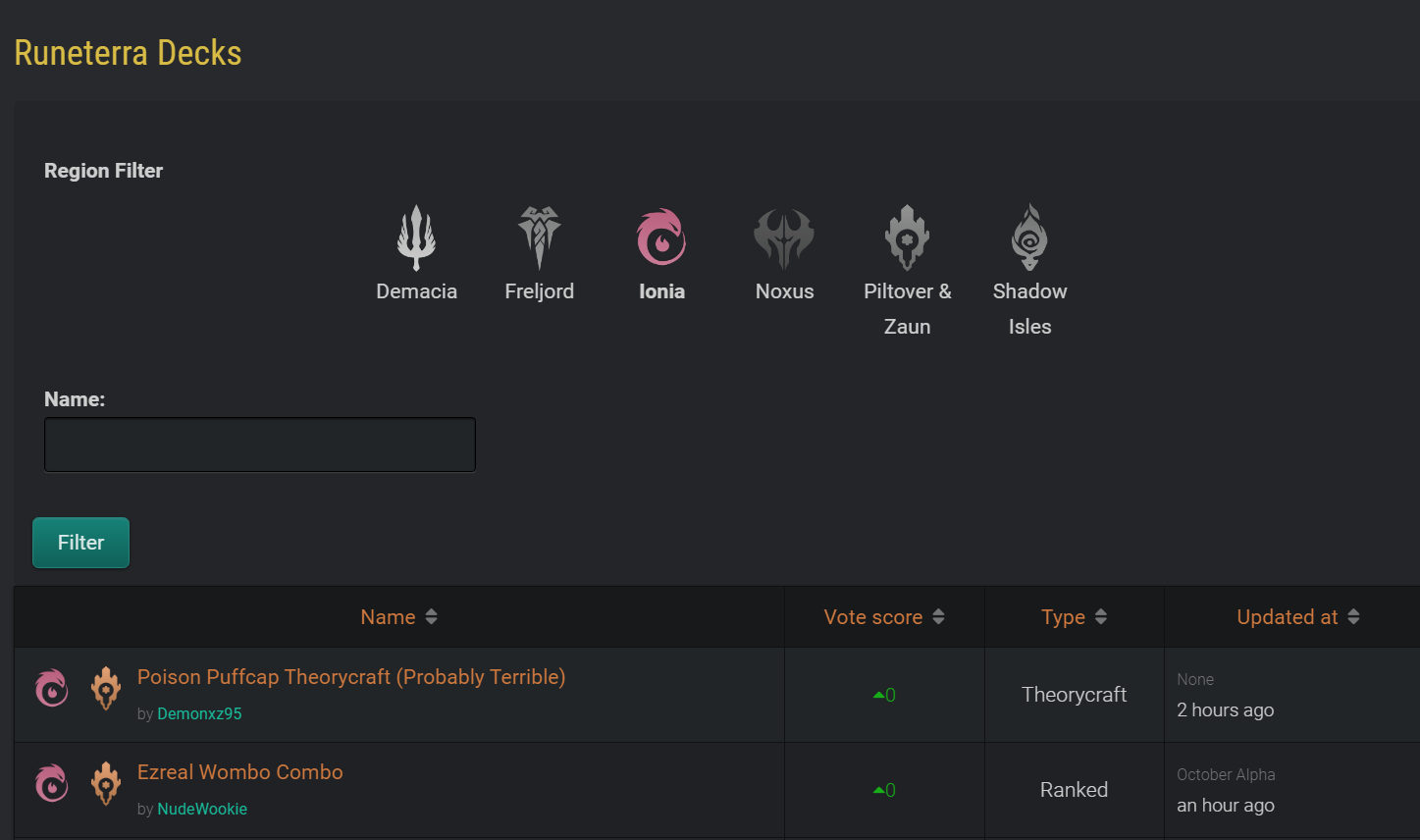Click Ionia icon beside Ezreal Wombo Combo
This screenshot has width=1420, height=840.
52,783
